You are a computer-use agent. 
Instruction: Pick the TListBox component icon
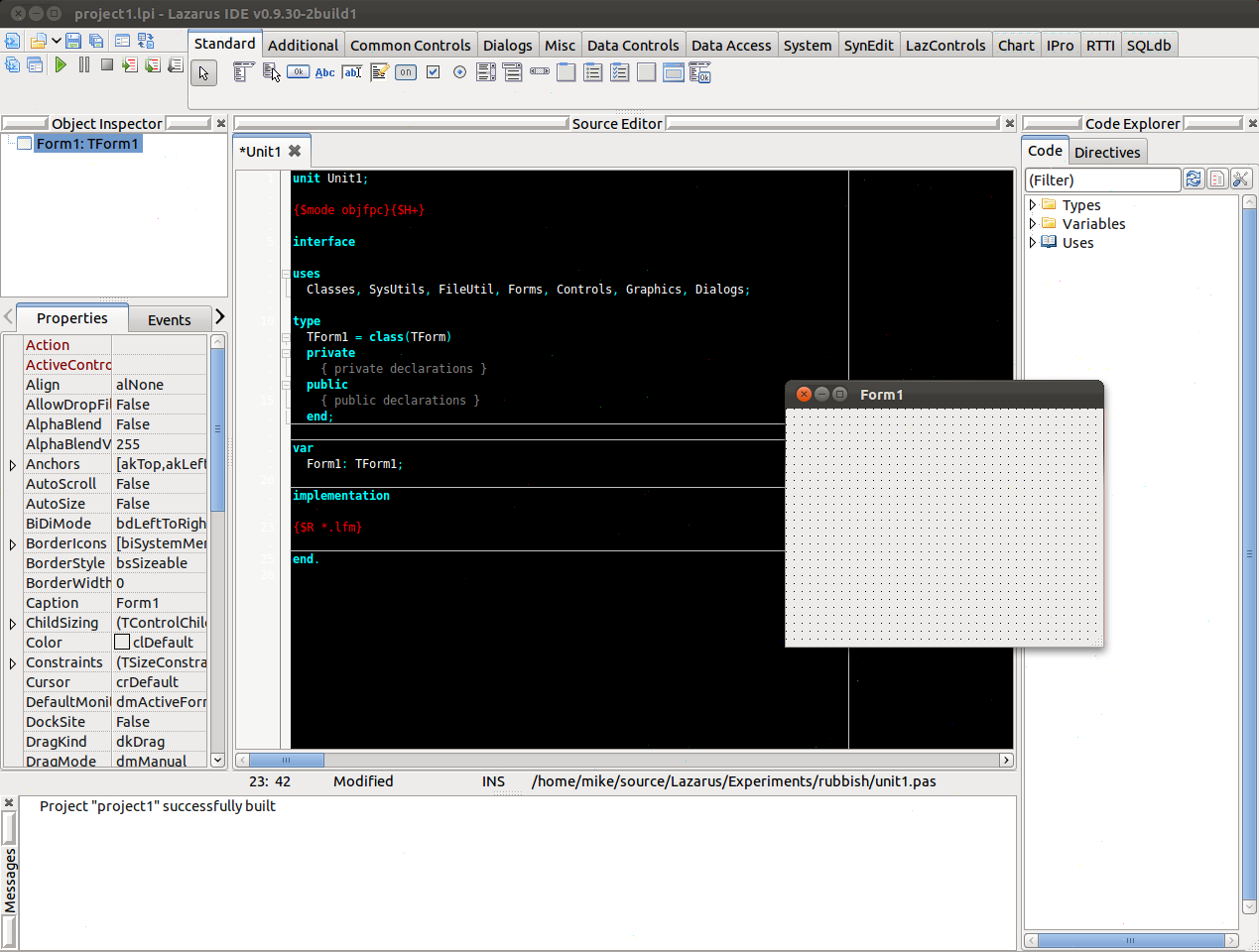coord(486,72)
